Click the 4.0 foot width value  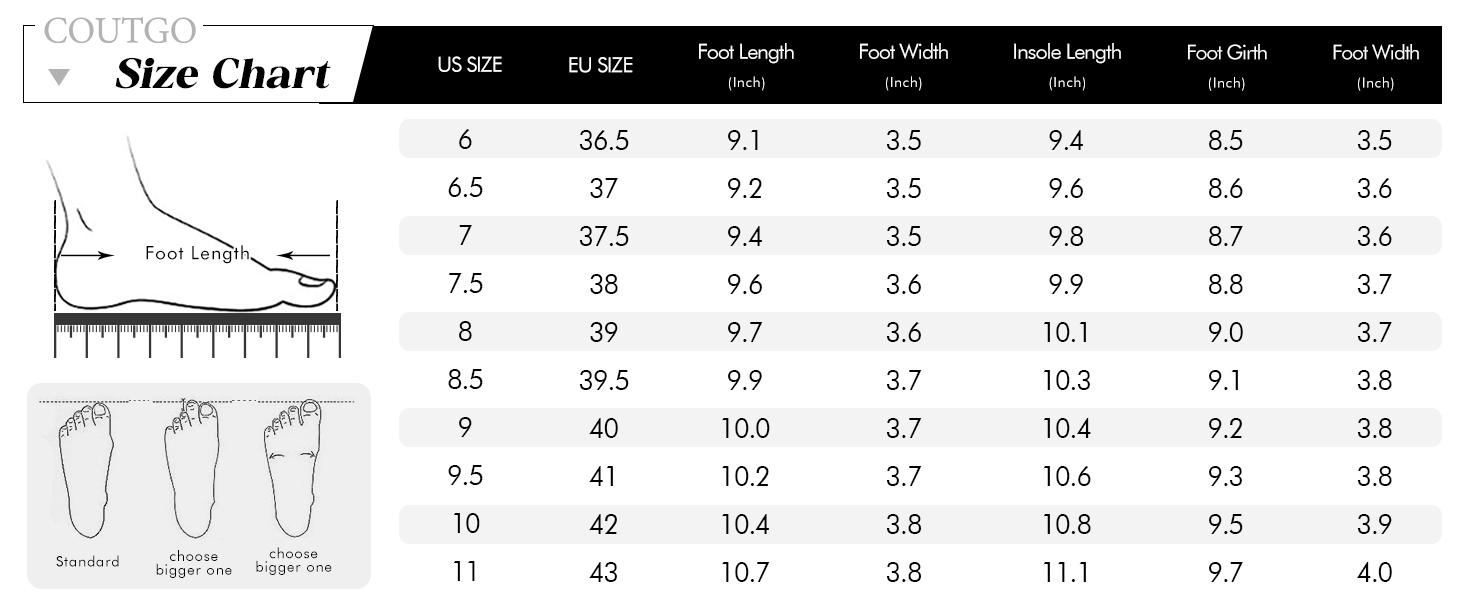1374,572
